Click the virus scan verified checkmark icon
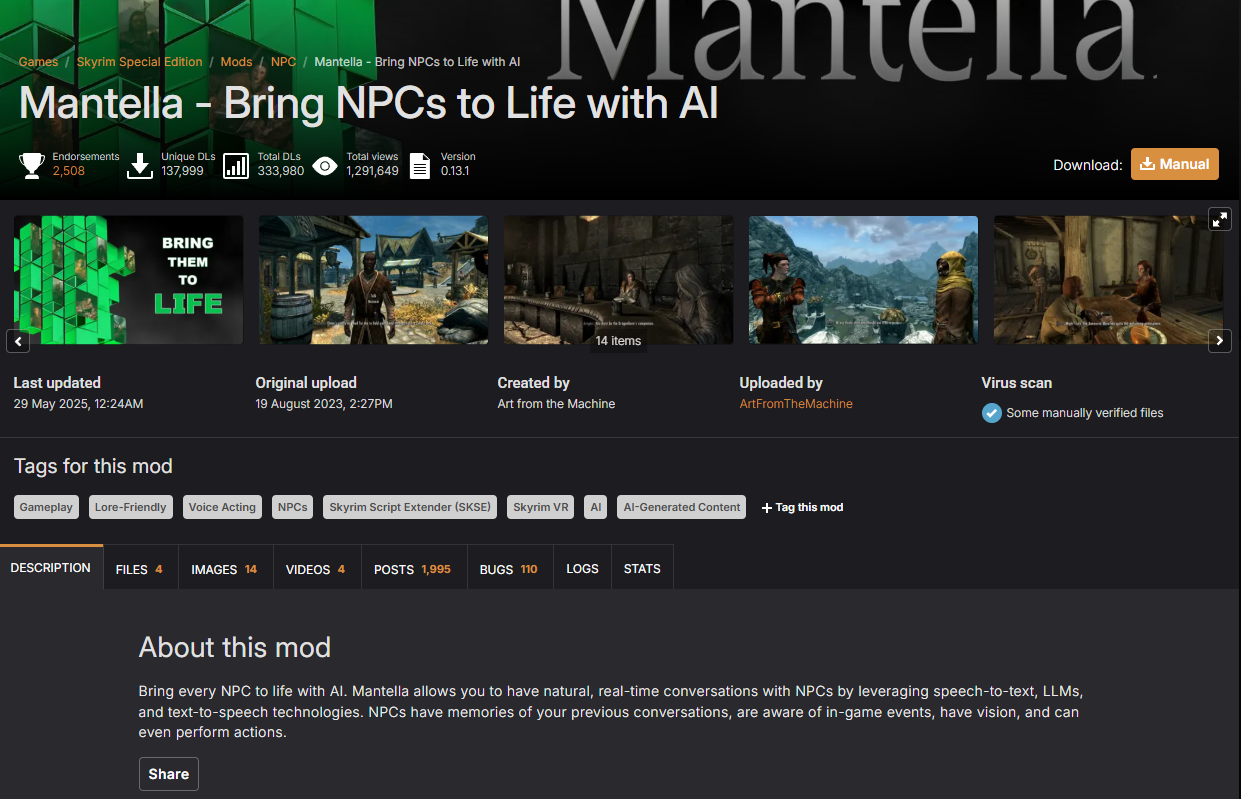 coord(991,413)
